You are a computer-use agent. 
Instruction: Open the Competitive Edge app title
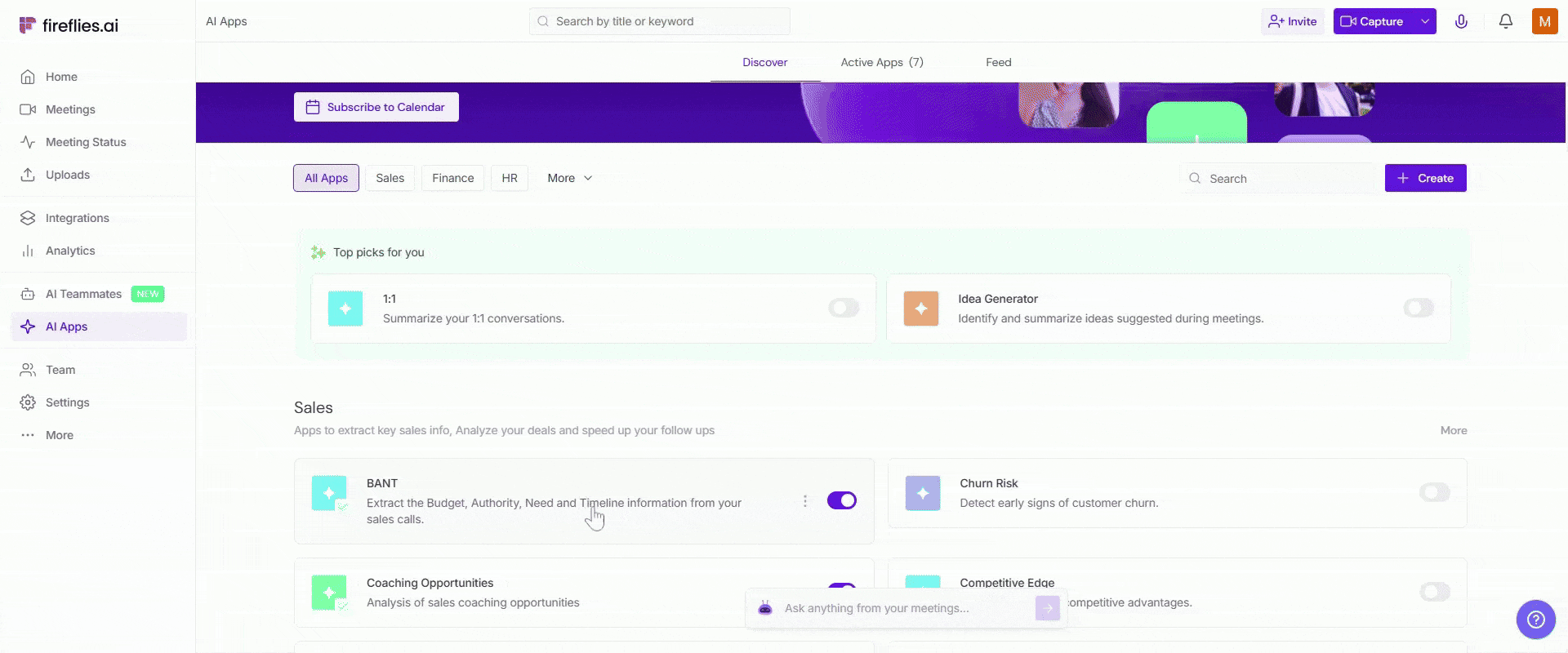(x=1007, y=583)
